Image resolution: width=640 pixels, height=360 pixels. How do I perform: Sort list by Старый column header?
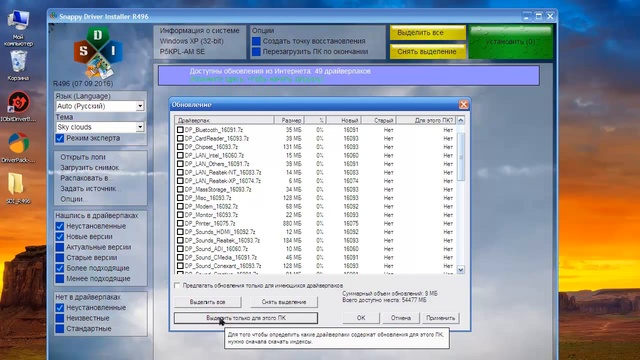378,120
